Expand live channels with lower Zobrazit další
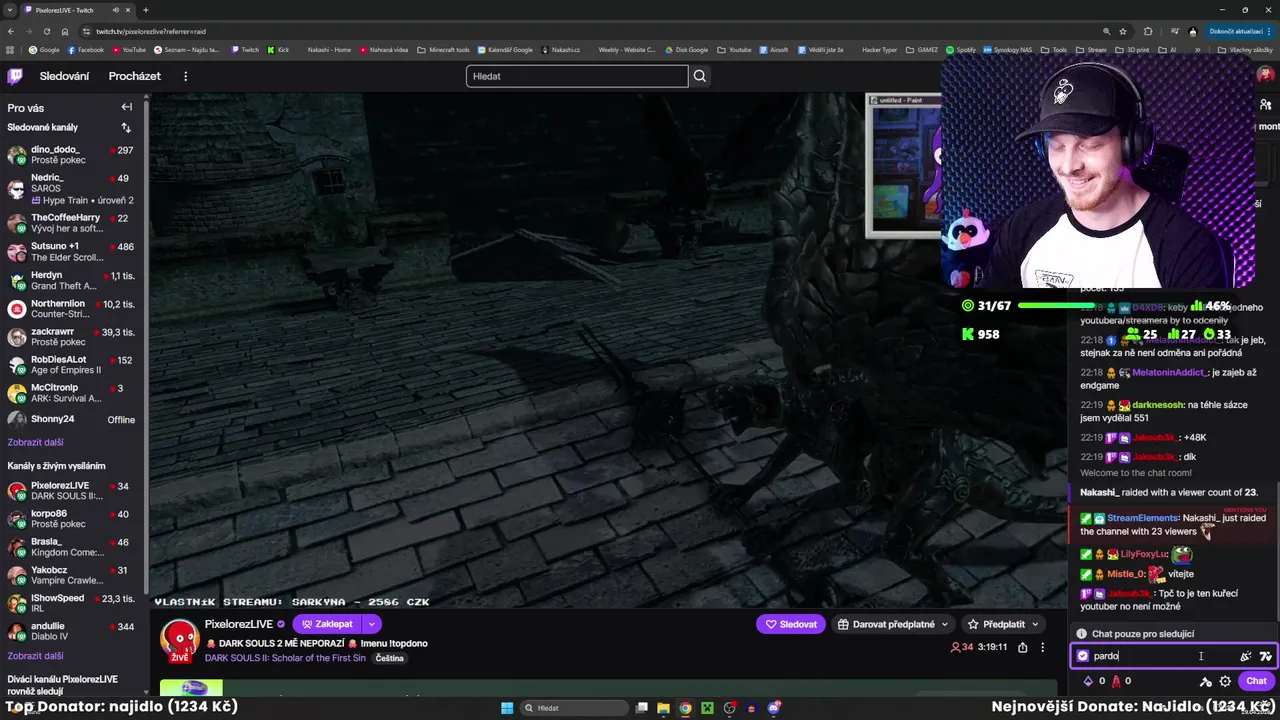The height and width of the screenshot is (720, 1280). (35, 656)
